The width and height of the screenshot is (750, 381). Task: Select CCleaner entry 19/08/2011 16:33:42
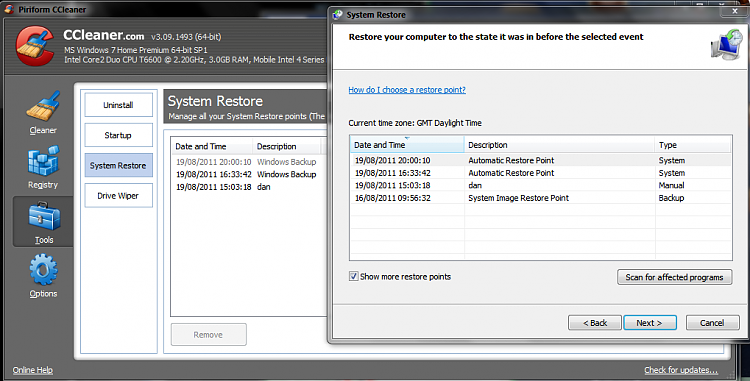[x=248, y=174]
